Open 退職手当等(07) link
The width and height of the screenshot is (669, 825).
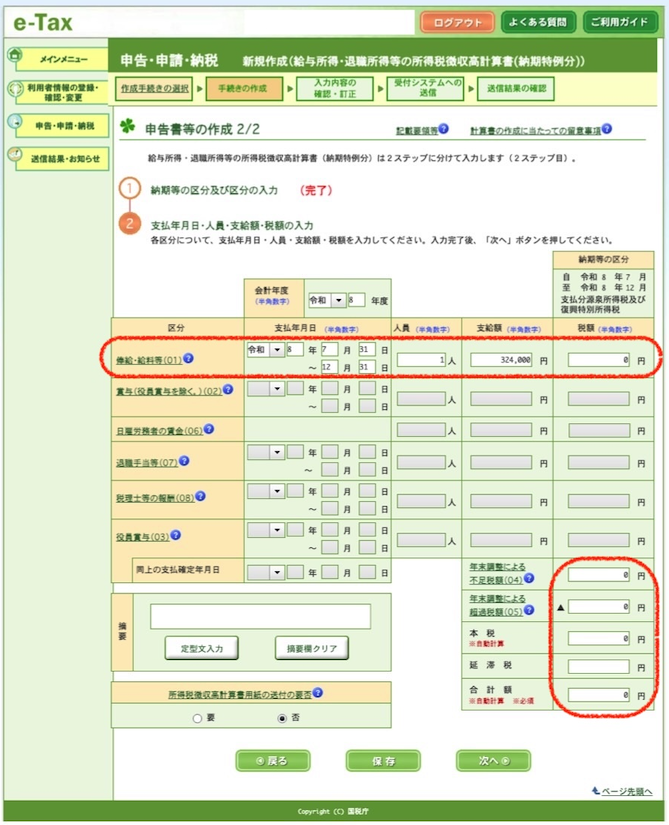(147, 463)
